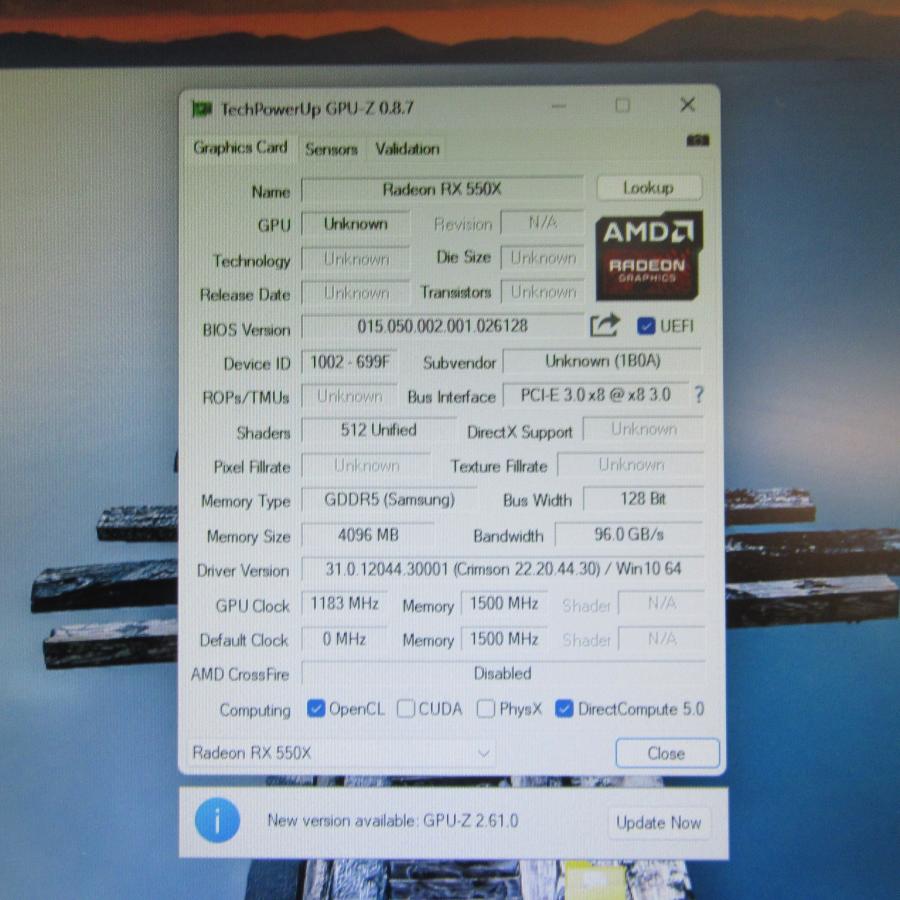Uncheck the OpenCL checkbox
Viewport: 900px width, 900px height.
coord(316,709)
